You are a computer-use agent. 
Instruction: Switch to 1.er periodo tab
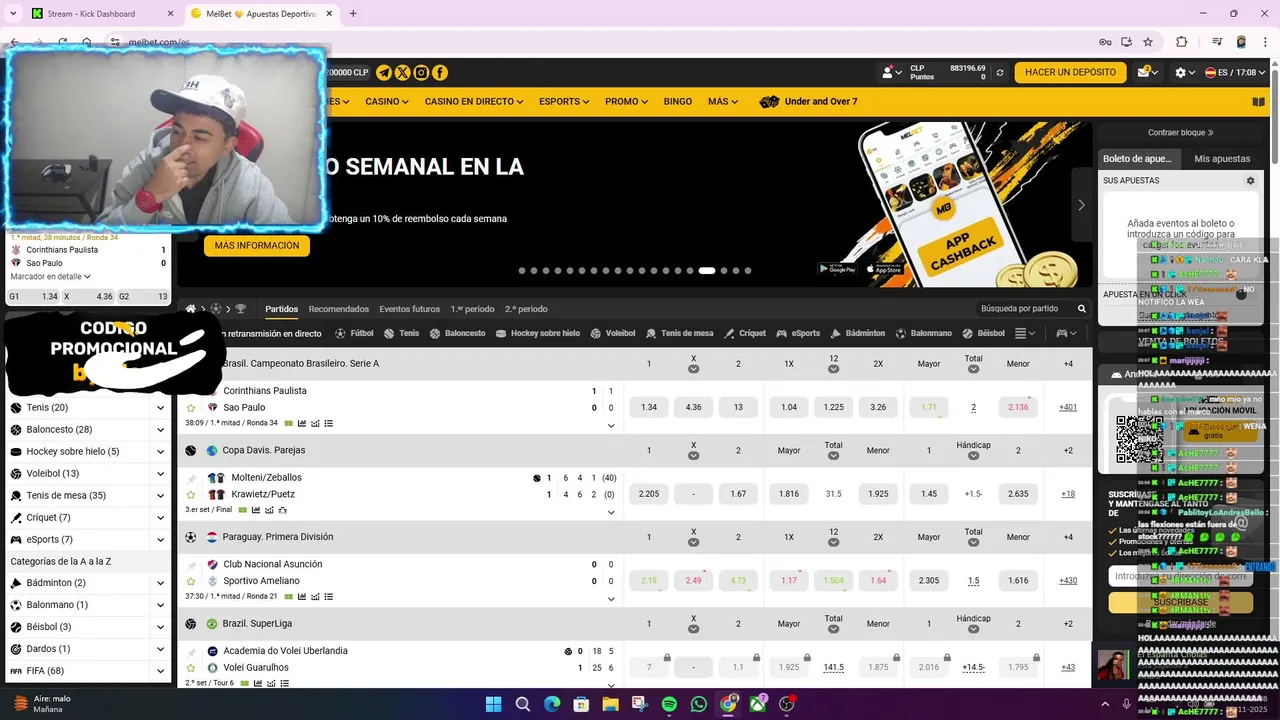[x=472, y=309]
